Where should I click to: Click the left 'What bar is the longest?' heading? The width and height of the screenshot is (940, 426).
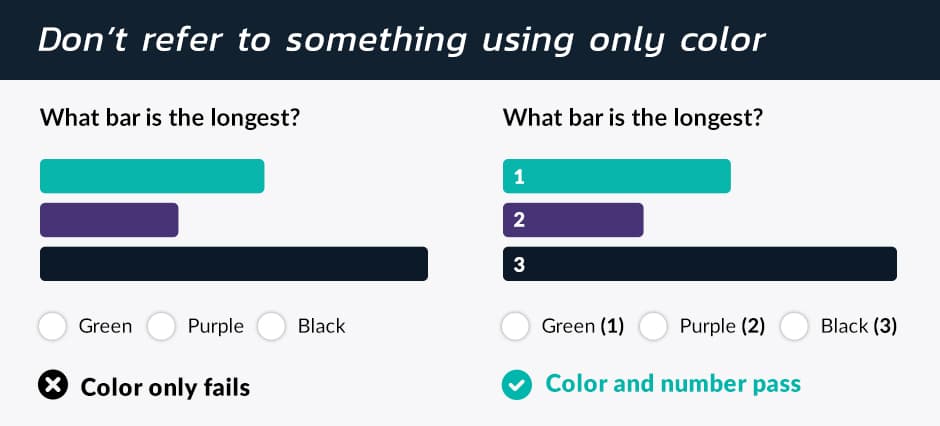[170, 118]
